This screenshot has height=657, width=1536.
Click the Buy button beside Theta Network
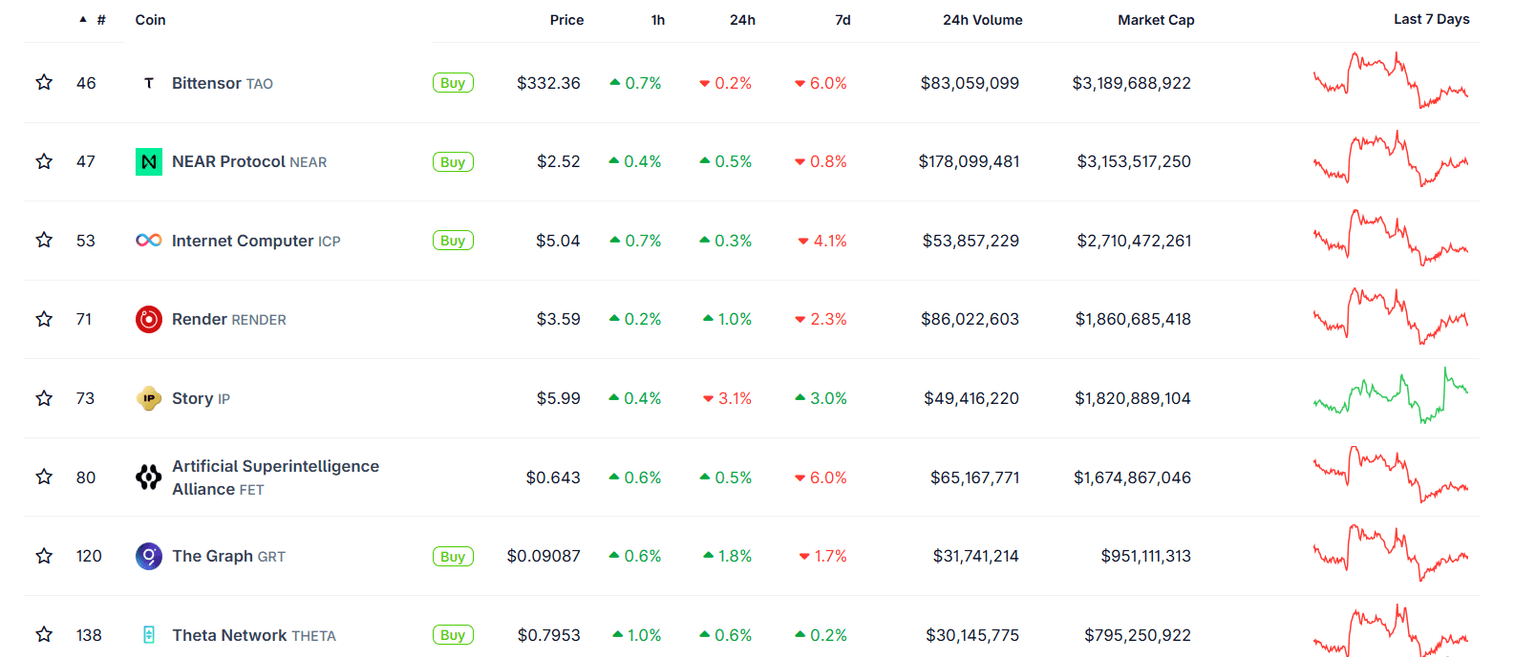(x=453, y=635)
